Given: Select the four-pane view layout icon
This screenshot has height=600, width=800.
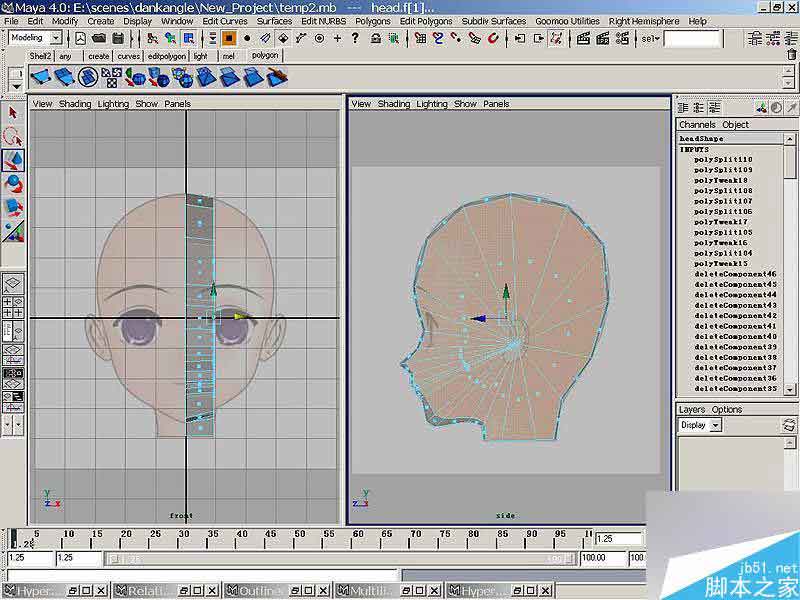Looking at the screenshot, I should (13, 308).
